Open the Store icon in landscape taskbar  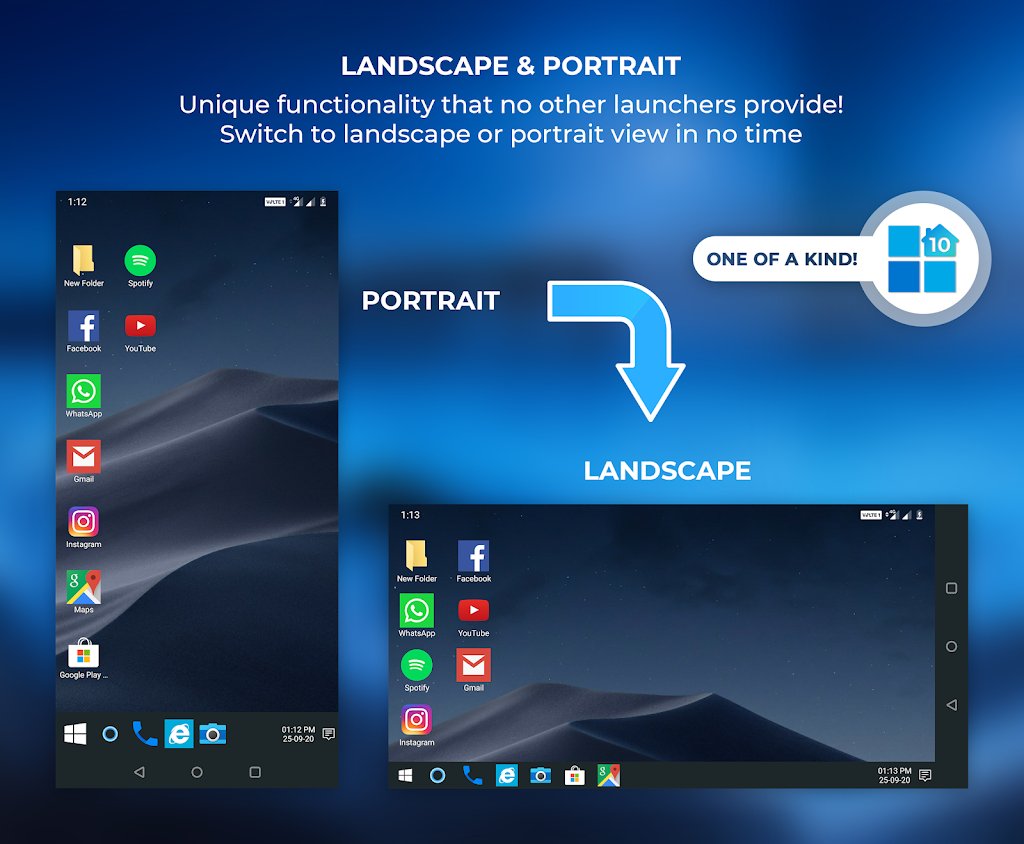574,775
